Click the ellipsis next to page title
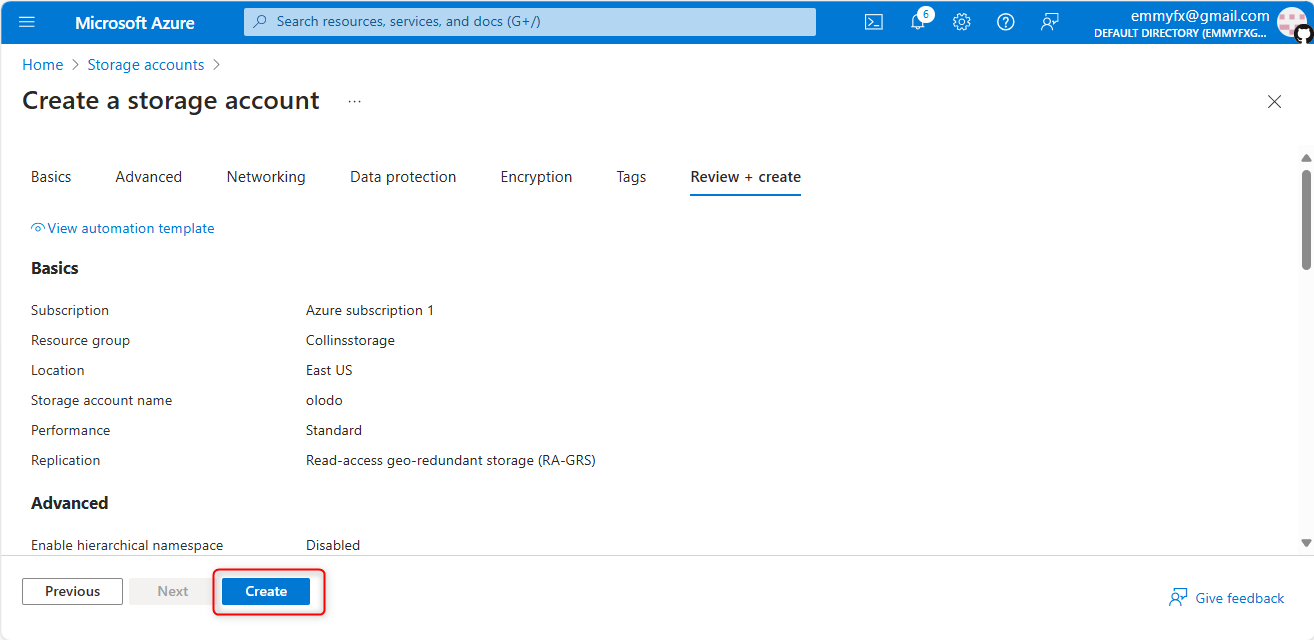This screenshot has width=1314, height=640. pyautogui.click(x=355, y=101)
